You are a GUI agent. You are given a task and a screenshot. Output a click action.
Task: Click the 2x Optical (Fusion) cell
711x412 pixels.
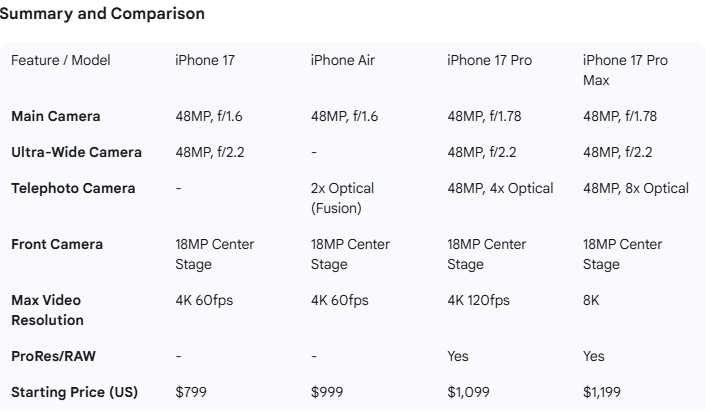pos(342,198)
